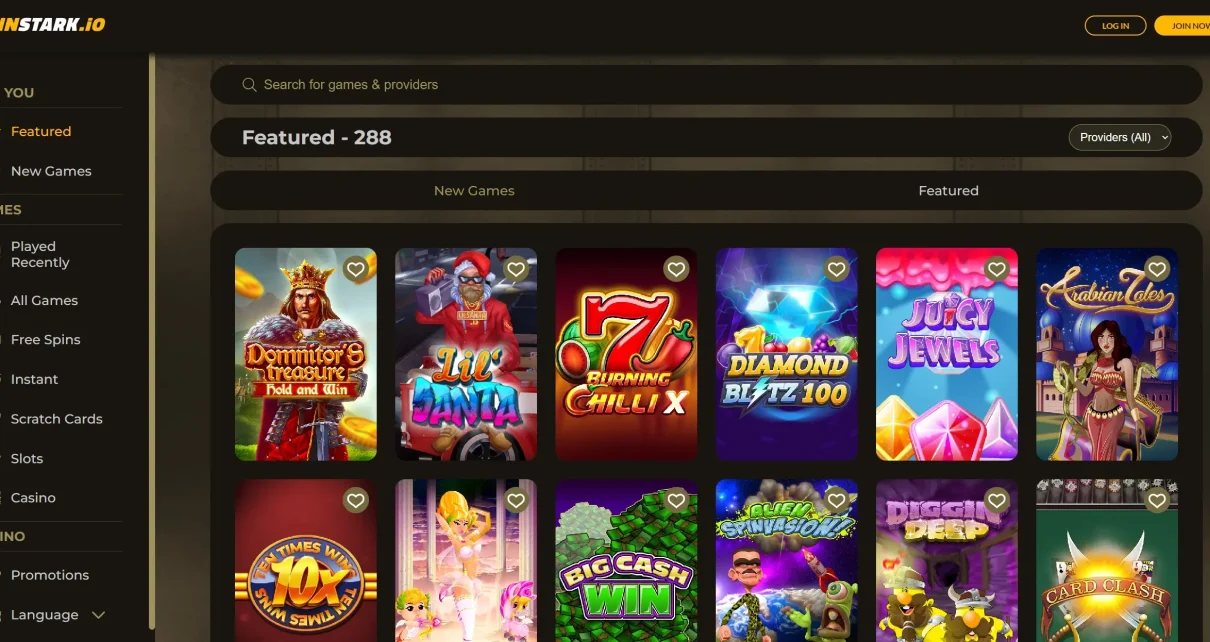Click the heart icon on Arabian Tales
The height and width of the screenshot is (642, 1210).
(1157, 269)
